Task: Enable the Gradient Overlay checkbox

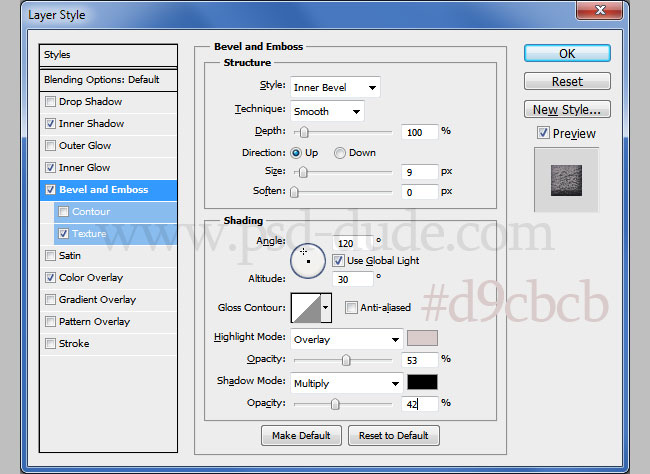Action: [50, 299]
